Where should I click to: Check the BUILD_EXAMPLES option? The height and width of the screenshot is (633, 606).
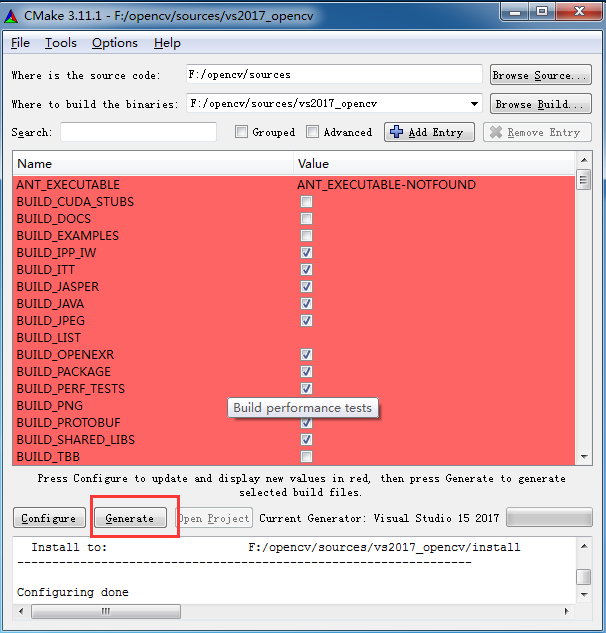pyautogui.click(x=306, y=235)
